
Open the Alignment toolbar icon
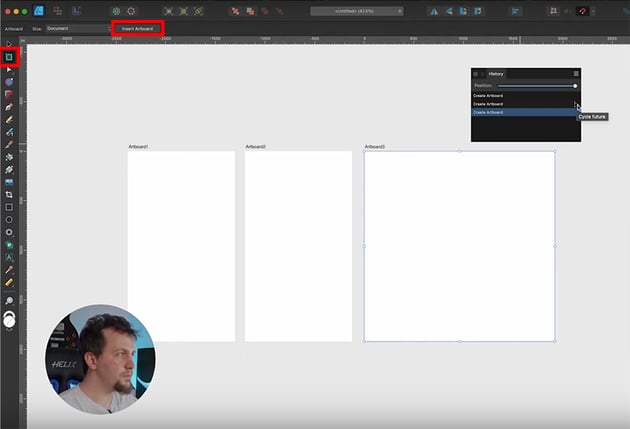pyautogui.click(x=515, y=11)
